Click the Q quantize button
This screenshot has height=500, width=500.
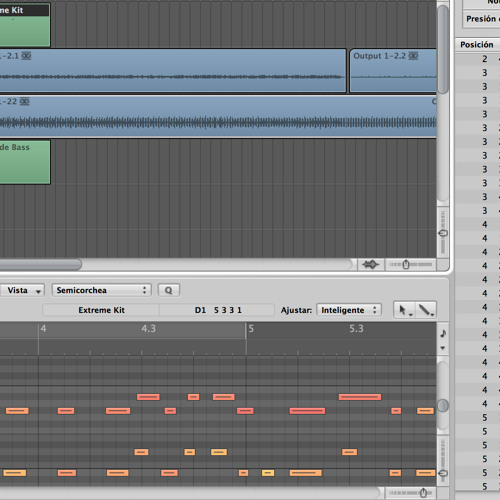tap(169, 290)
